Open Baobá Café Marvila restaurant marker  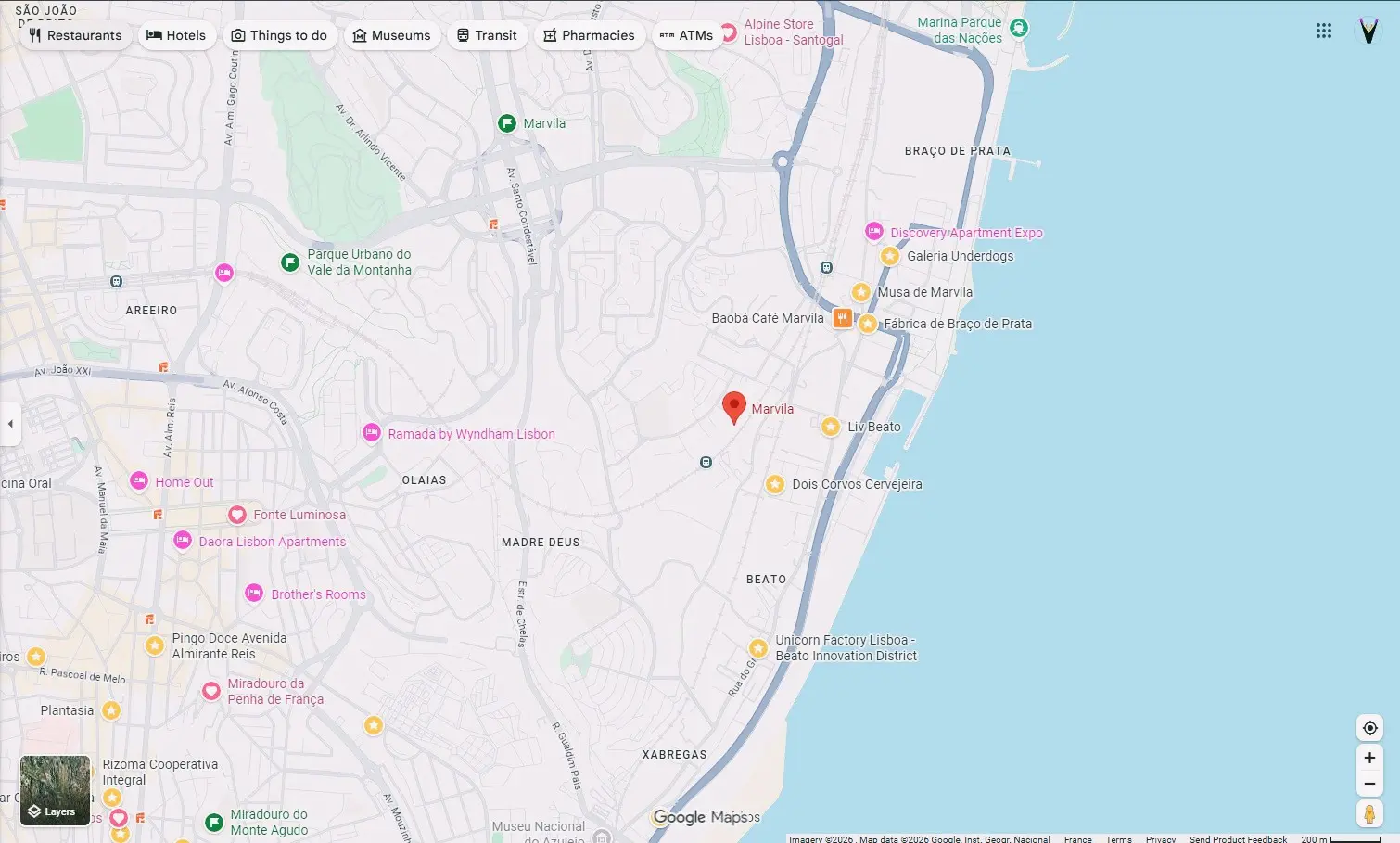coord(842,318)
